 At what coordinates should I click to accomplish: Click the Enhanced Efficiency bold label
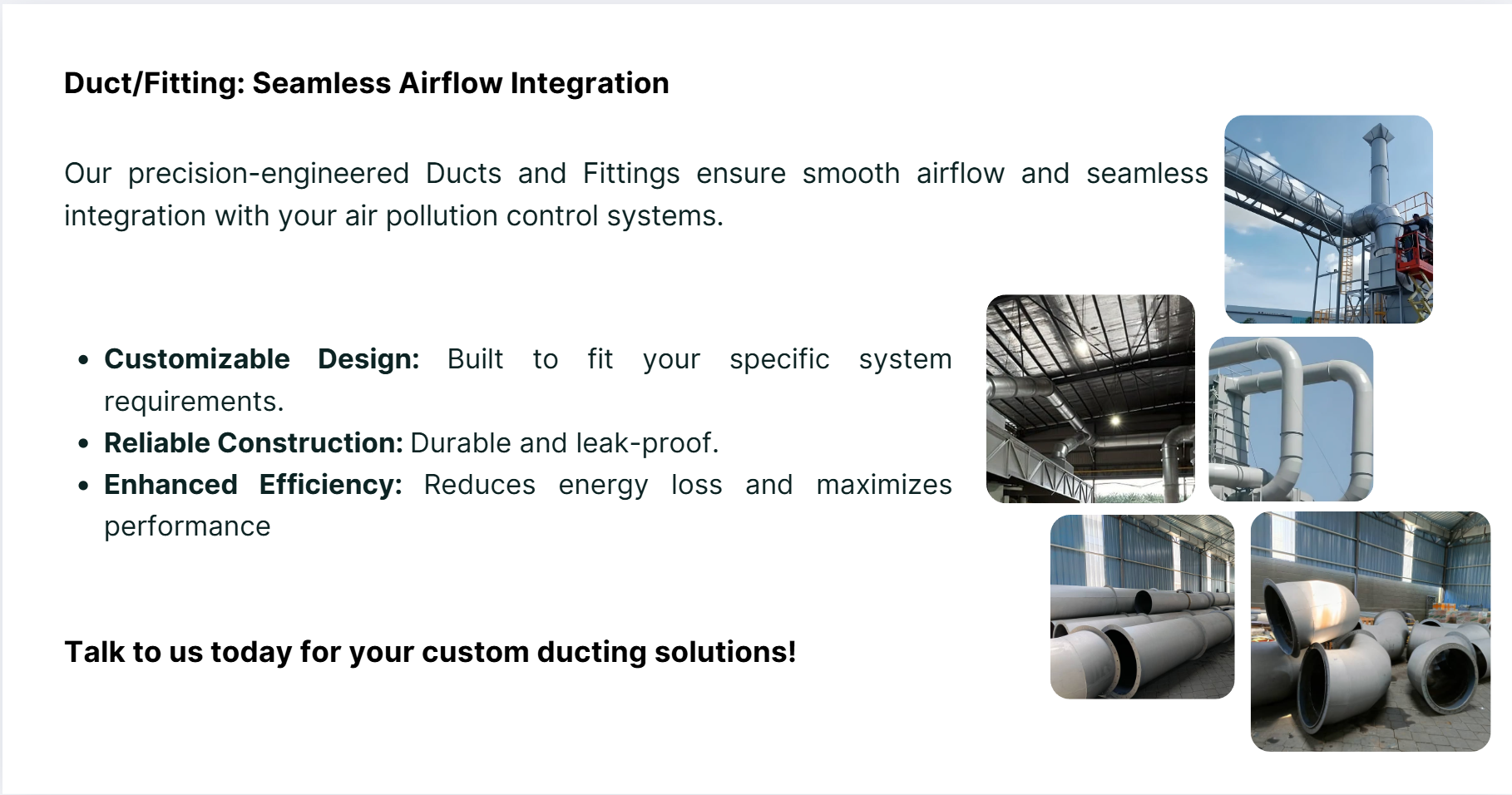coord(253,485)
